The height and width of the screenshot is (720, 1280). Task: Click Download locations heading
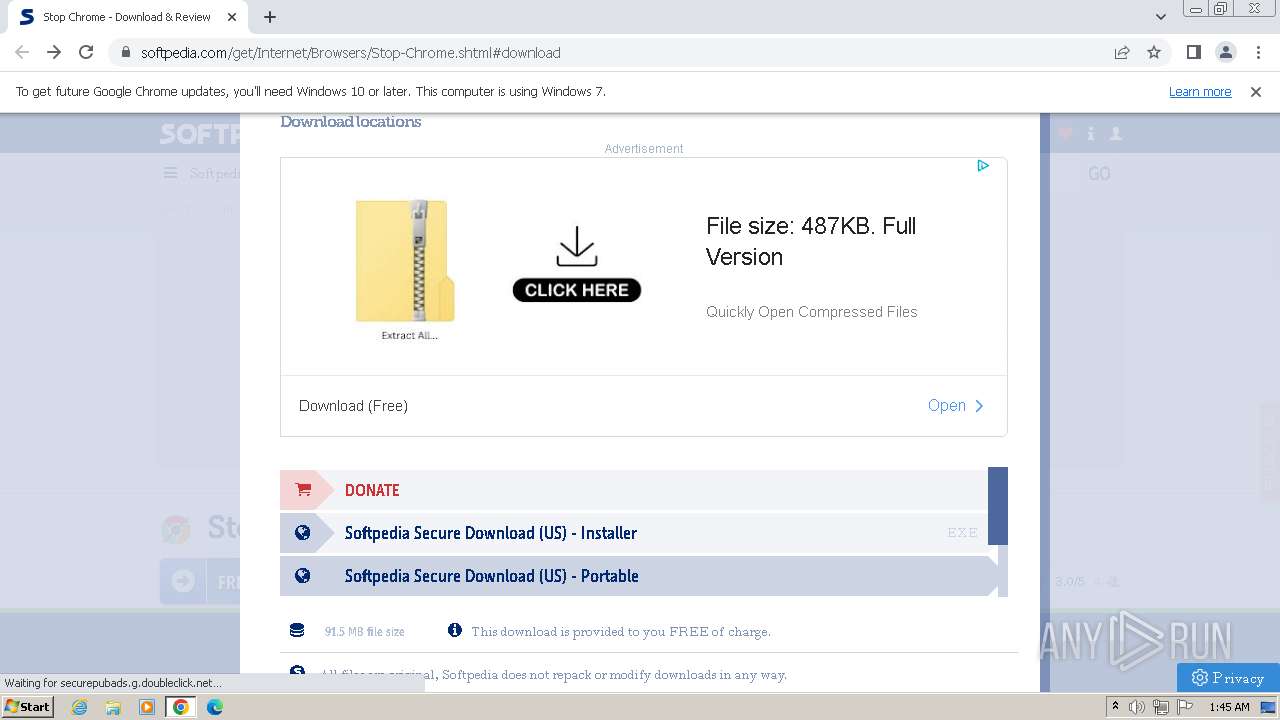[350, 122]
